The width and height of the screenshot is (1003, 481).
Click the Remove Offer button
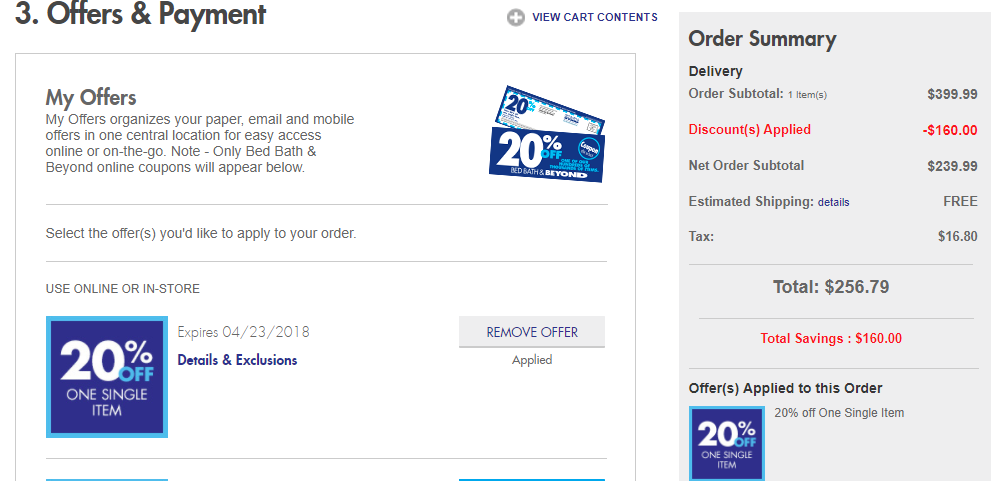[532, 332]
